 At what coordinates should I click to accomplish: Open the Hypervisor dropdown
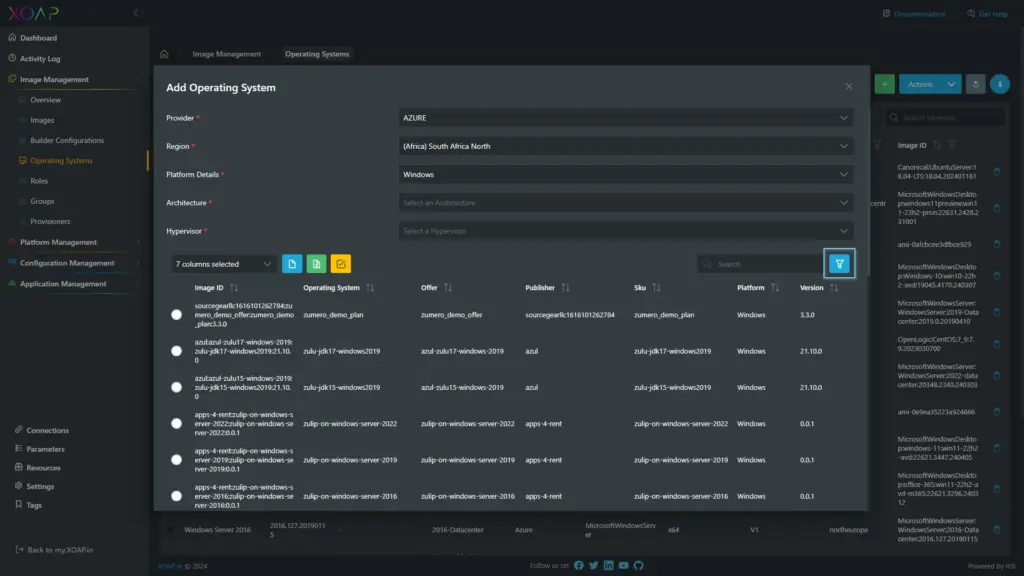point(626,231)
